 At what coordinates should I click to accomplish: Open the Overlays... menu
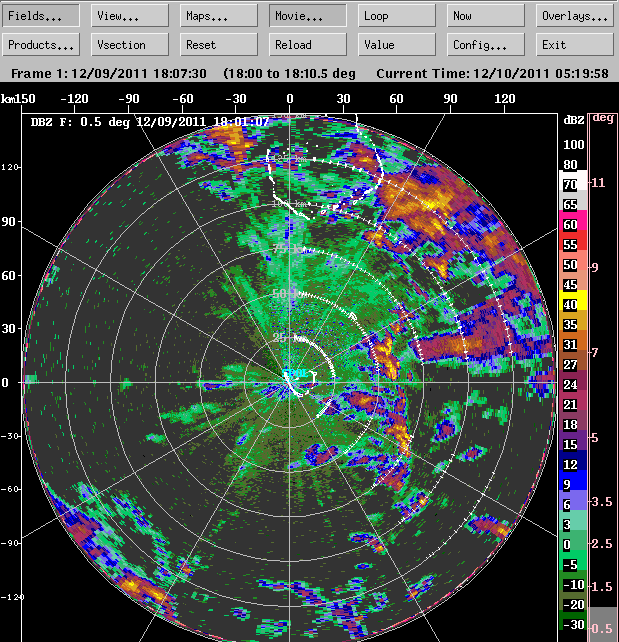coord(575,16)
